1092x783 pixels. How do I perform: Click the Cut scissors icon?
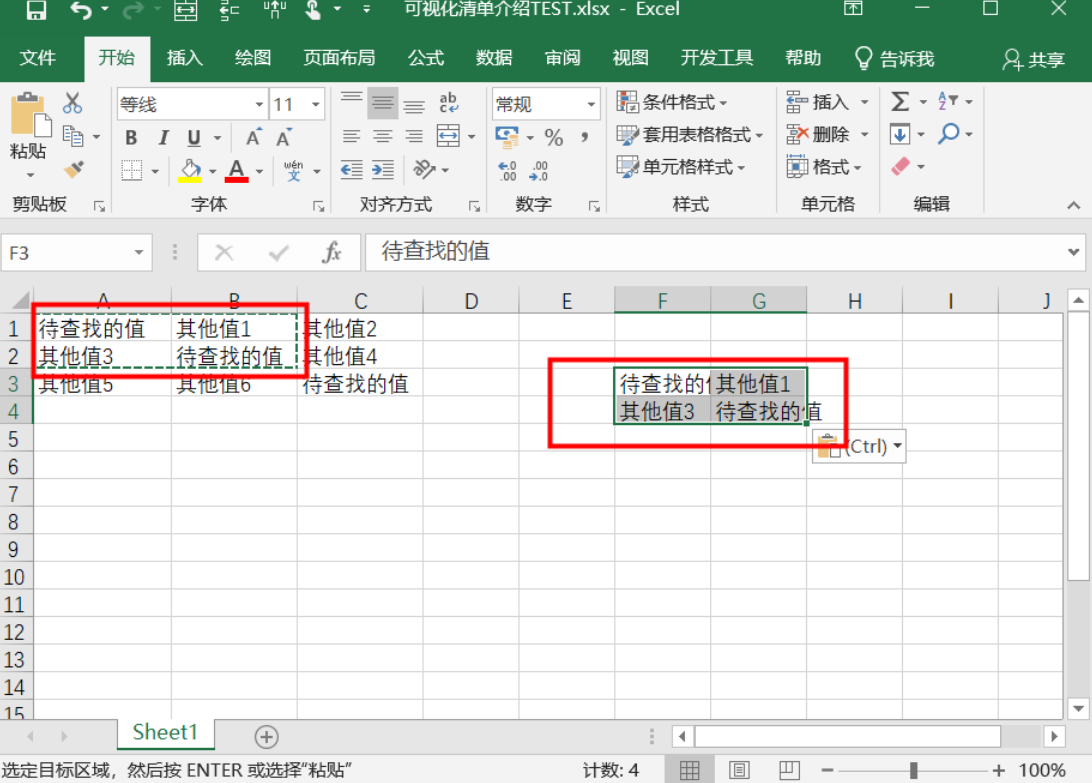coord(72,103)
